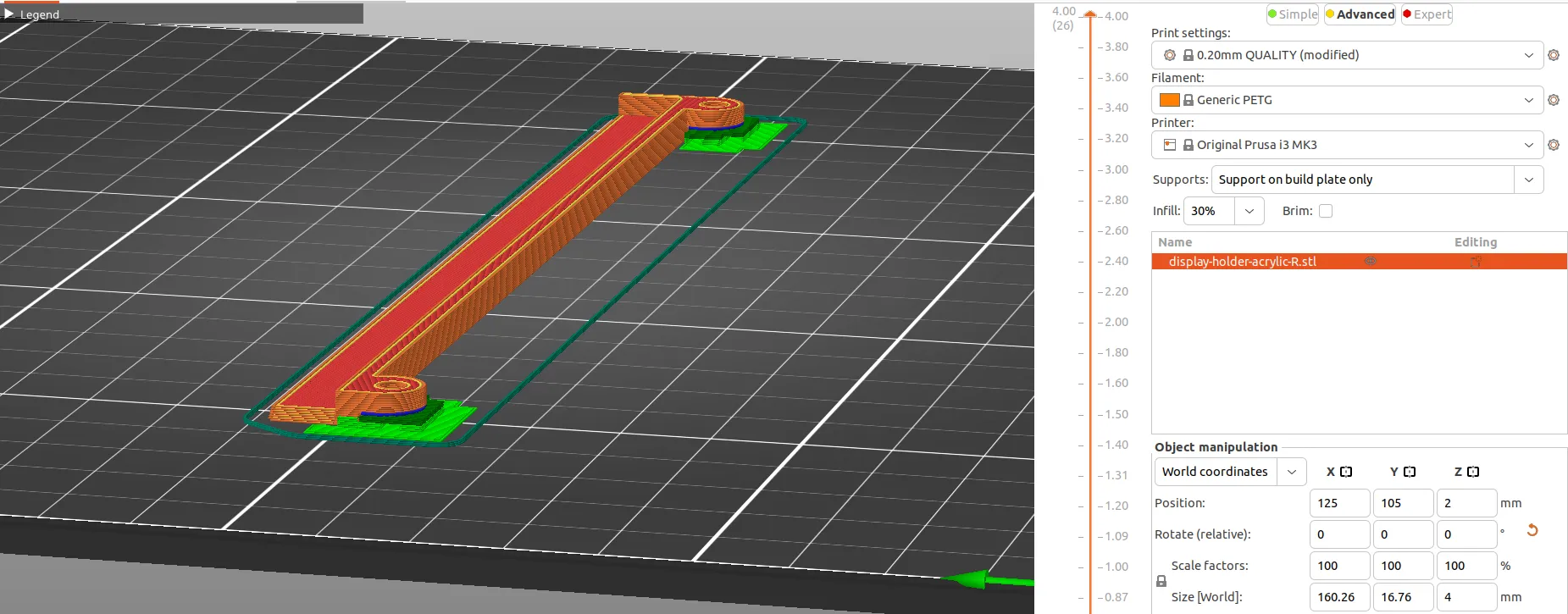Viewport: 1568px width, 614px height.
Task: Click the Scale factors Y field
Action: (x=1403, y=566)
